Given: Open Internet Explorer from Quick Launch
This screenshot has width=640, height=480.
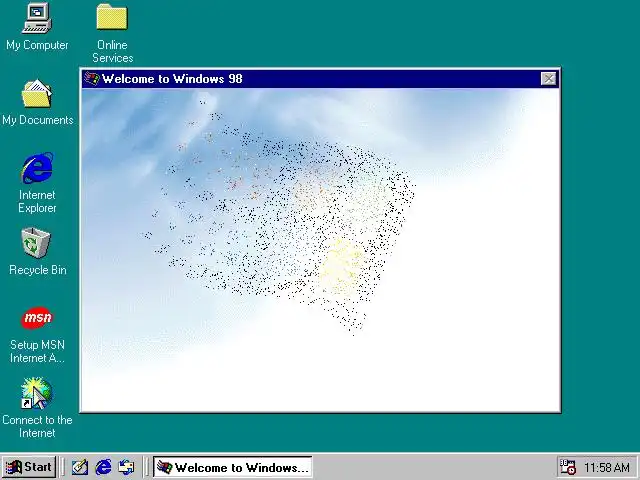Looking at the screenshot, I should pyautogui.click(x=103, y=467).
